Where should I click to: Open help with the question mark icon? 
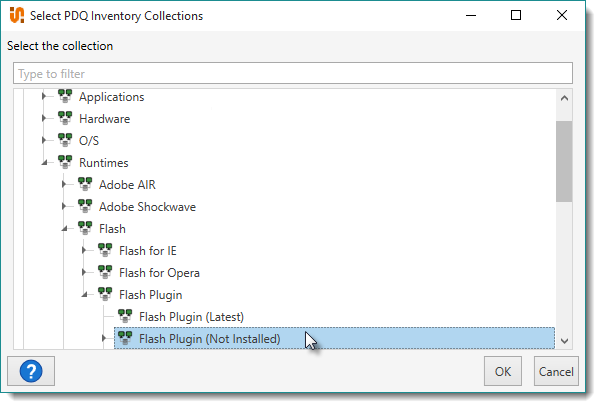tap(30, 372)
